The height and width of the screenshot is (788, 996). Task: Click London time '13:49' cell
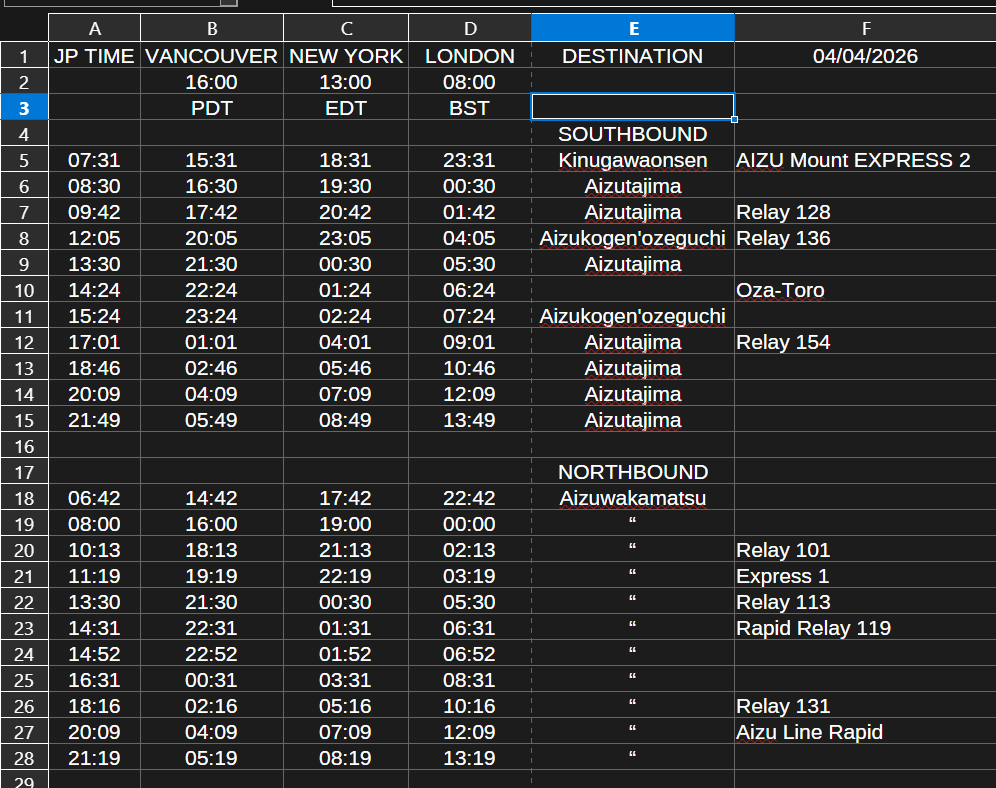pyautogui.click(x=470, y=420)
